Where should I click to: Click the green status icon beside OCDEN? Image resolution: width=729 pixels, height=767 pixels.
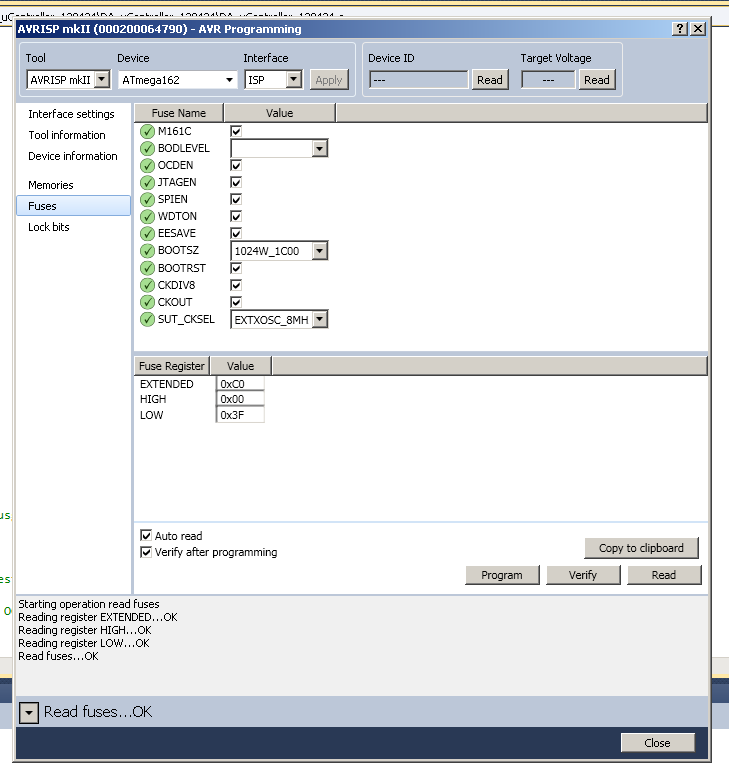click(147, 166)
